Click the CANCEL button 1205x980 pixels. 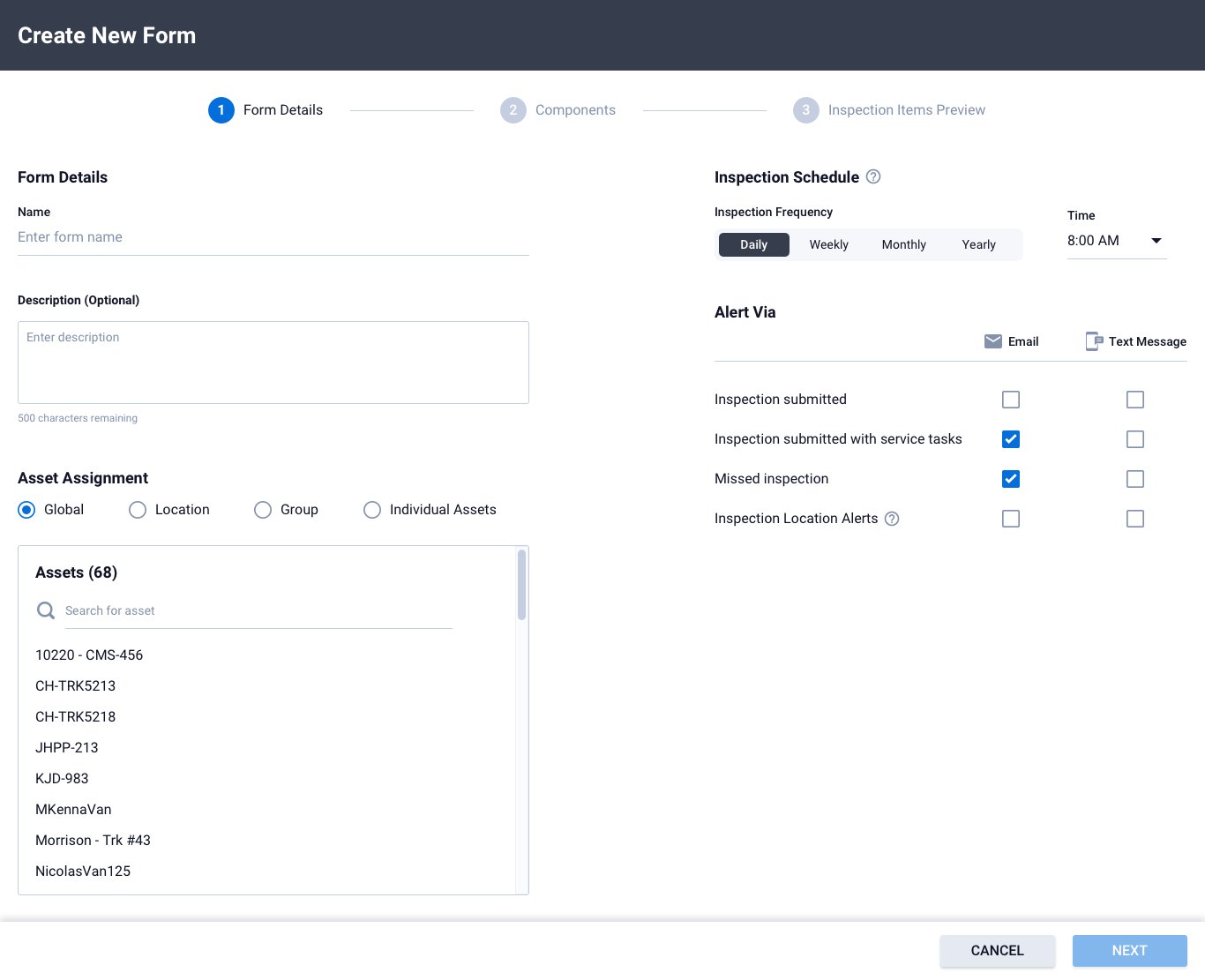[997, 950]
